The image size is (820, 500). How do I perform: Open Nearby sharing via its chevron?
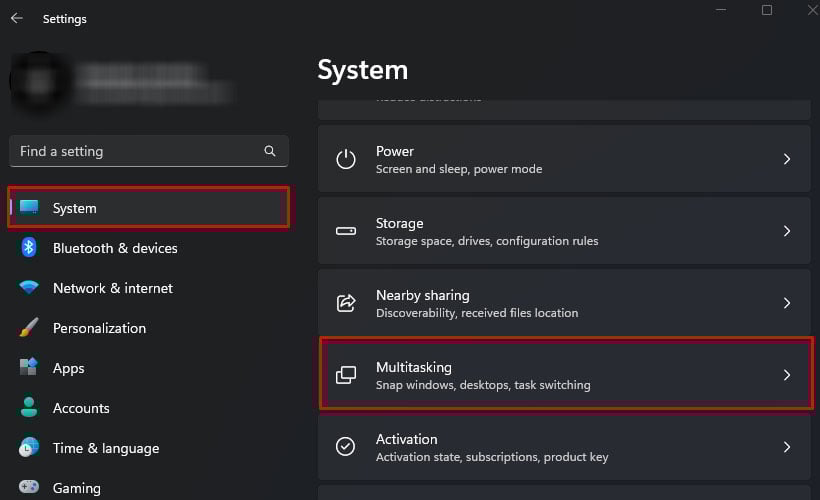tap(787, 303)
